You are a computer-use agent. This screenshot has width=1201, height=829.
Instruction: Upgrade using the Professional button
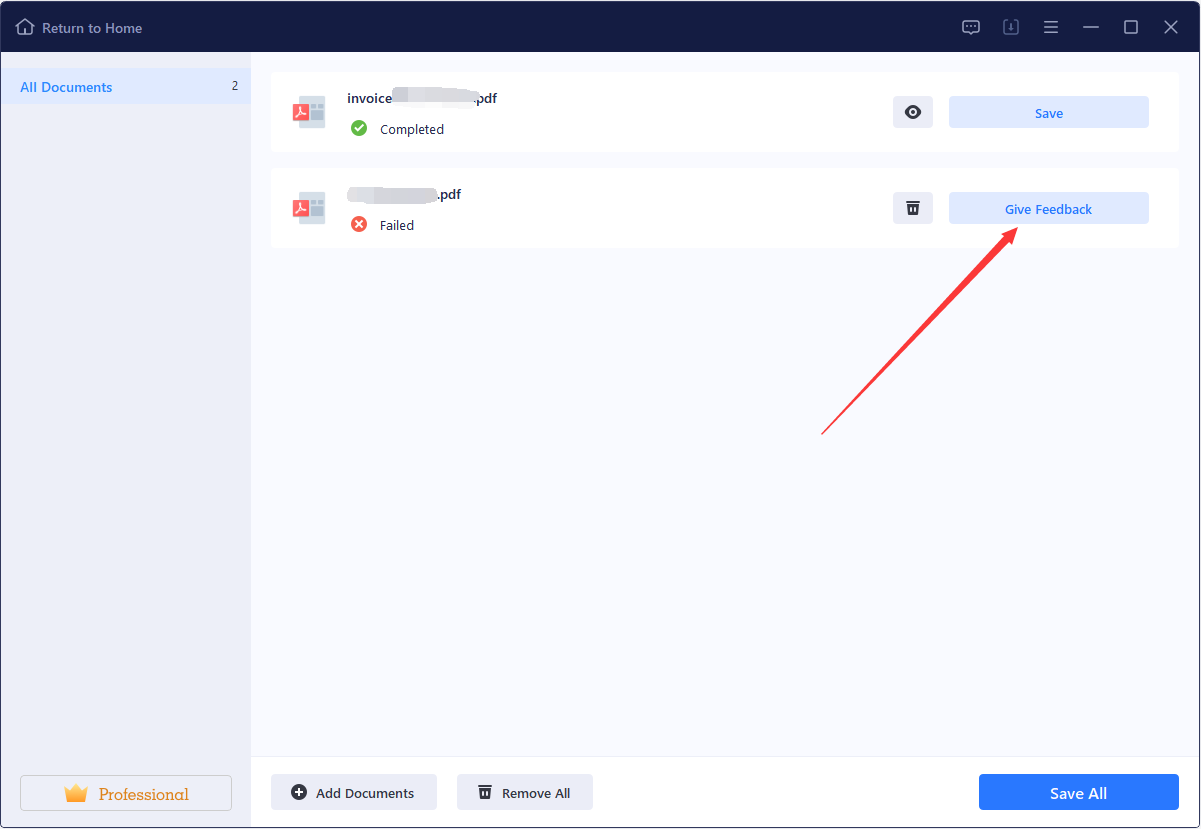[x=125, y=793]
